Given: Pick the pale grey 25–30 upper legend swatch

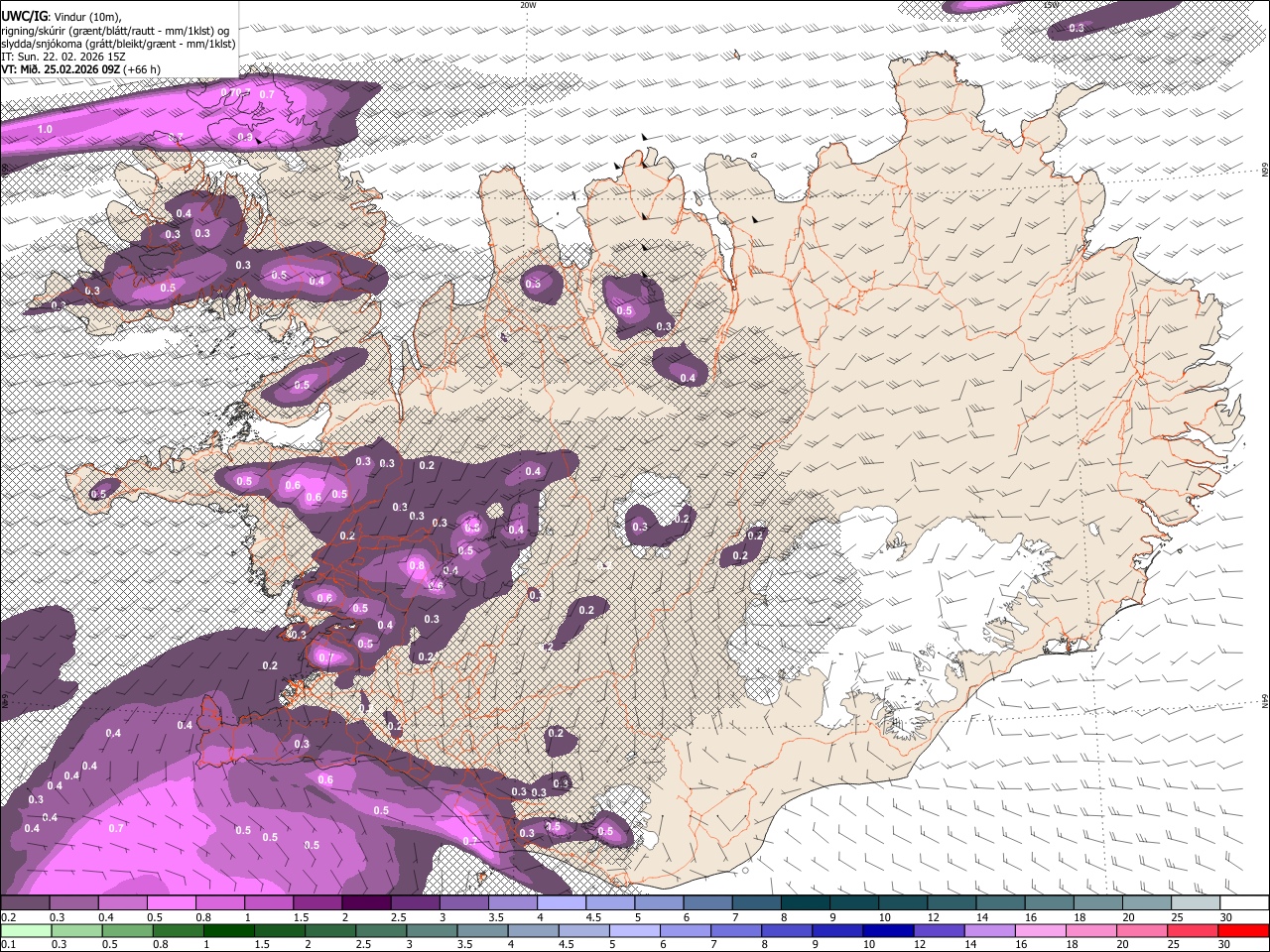Looking at the screenshot, I should click(1196, 902).
